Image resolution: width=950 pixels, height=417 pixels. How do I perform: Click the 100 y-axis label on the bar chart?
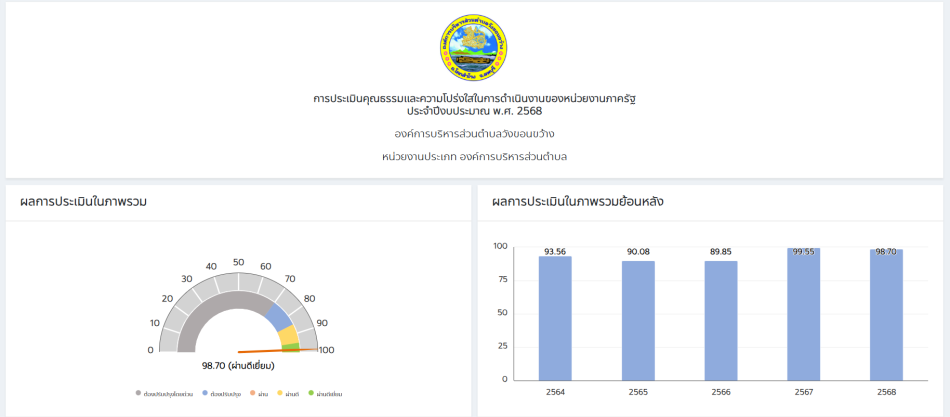(500, 246)
